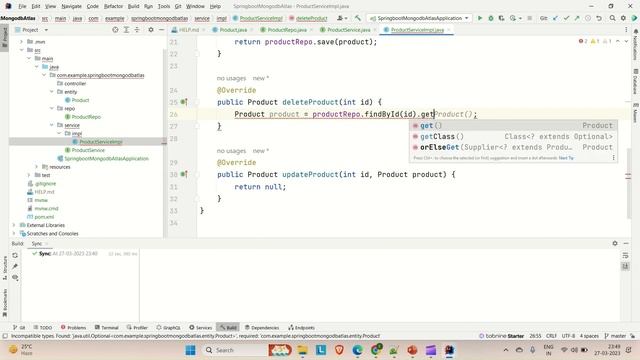Screen dimensions: 640x360
Task: Open Brave browser from taskbar
Action: [x=339, y=350]
